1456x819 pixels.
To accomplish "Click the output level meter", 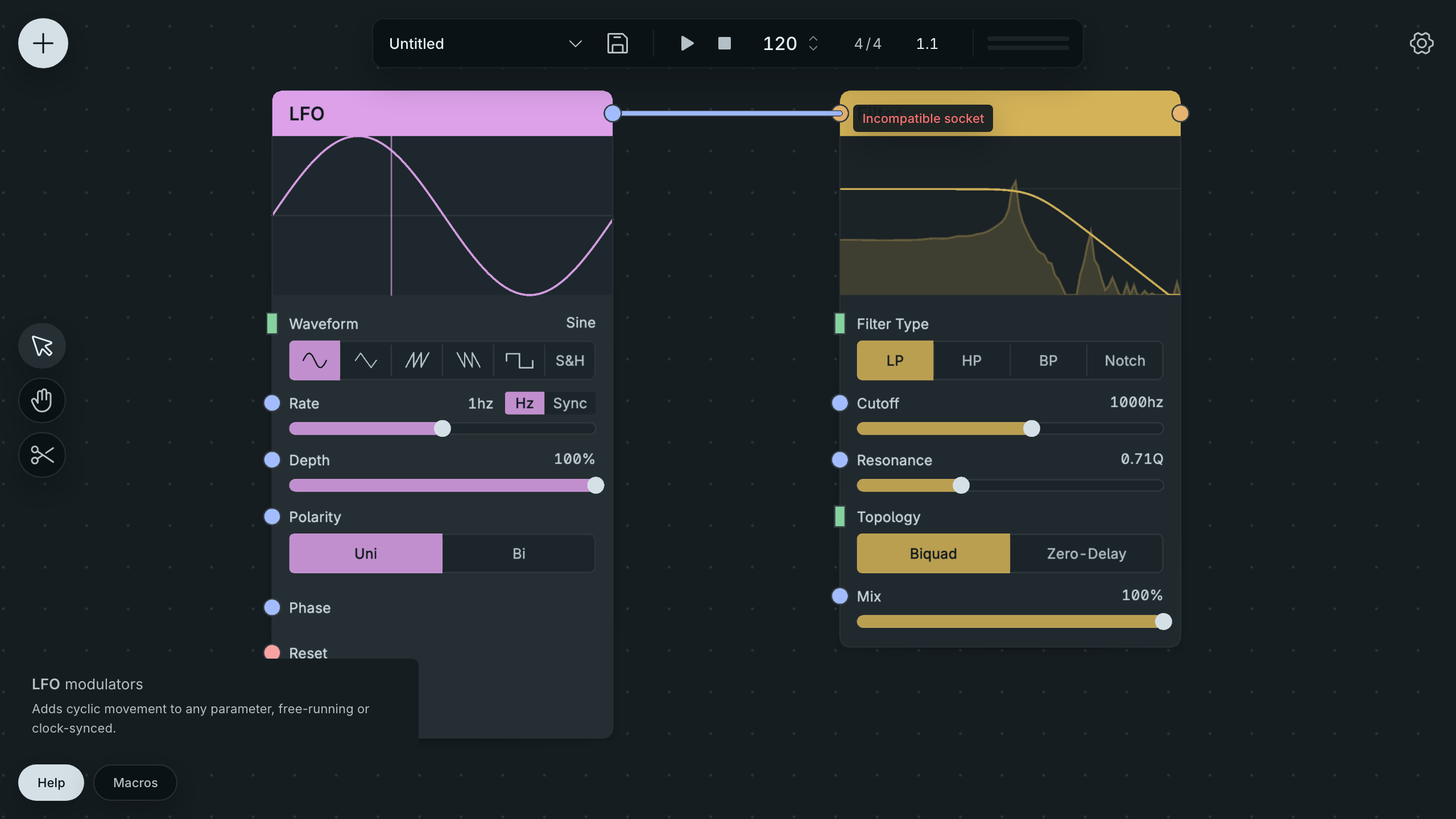I will [1028, 43].
